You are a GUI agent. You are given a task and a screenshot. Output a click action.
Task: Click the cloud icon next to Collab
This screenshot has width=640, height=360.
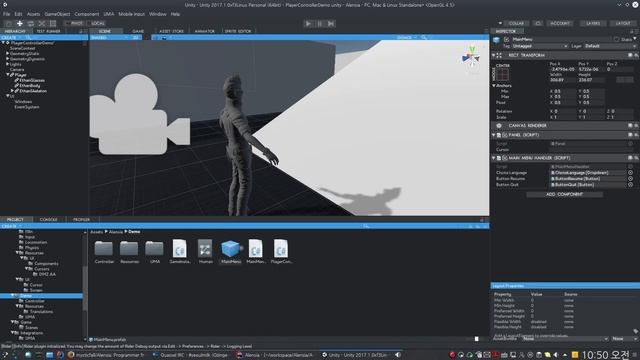pos(538,23)
